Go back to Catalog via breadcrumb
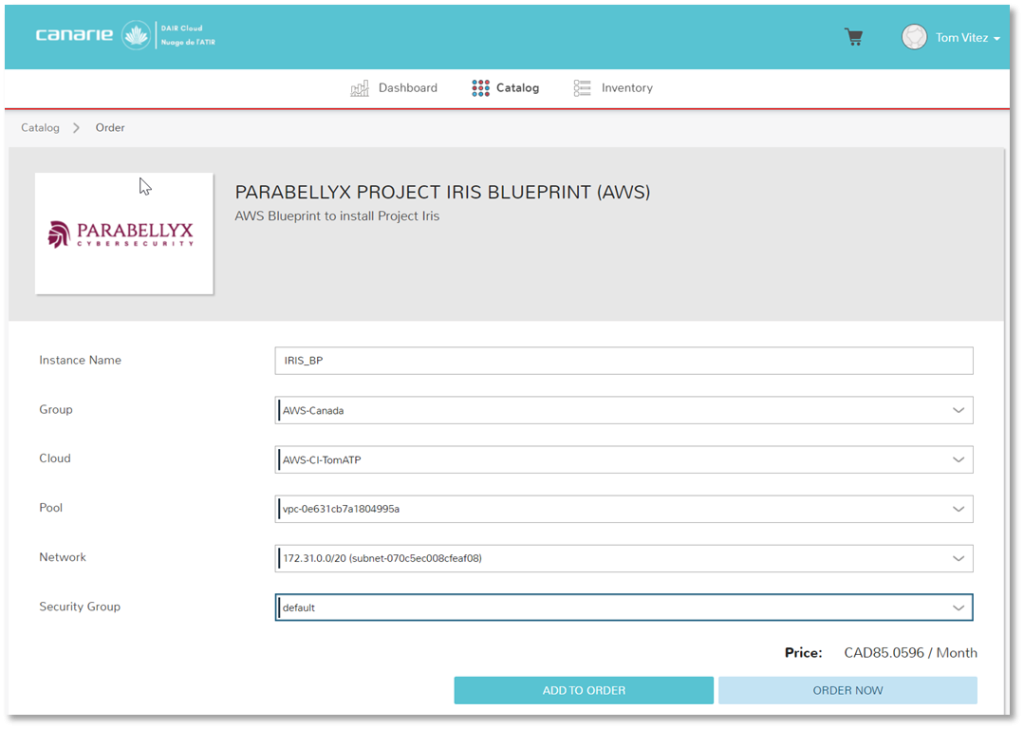This screenshot has width=1024, height=729. pos(40,128)
